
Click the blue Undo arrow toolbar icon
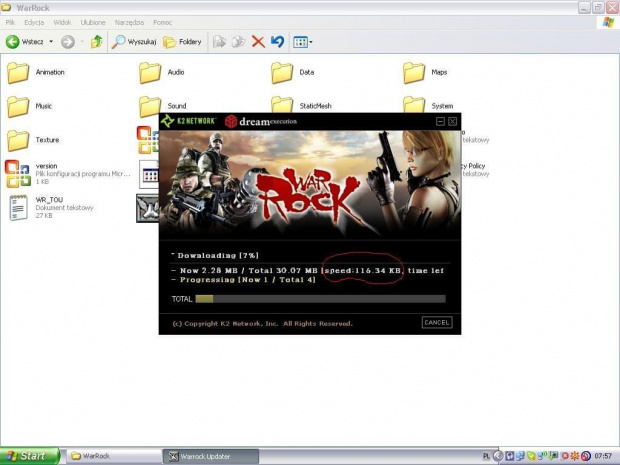[x=277, y=42]
